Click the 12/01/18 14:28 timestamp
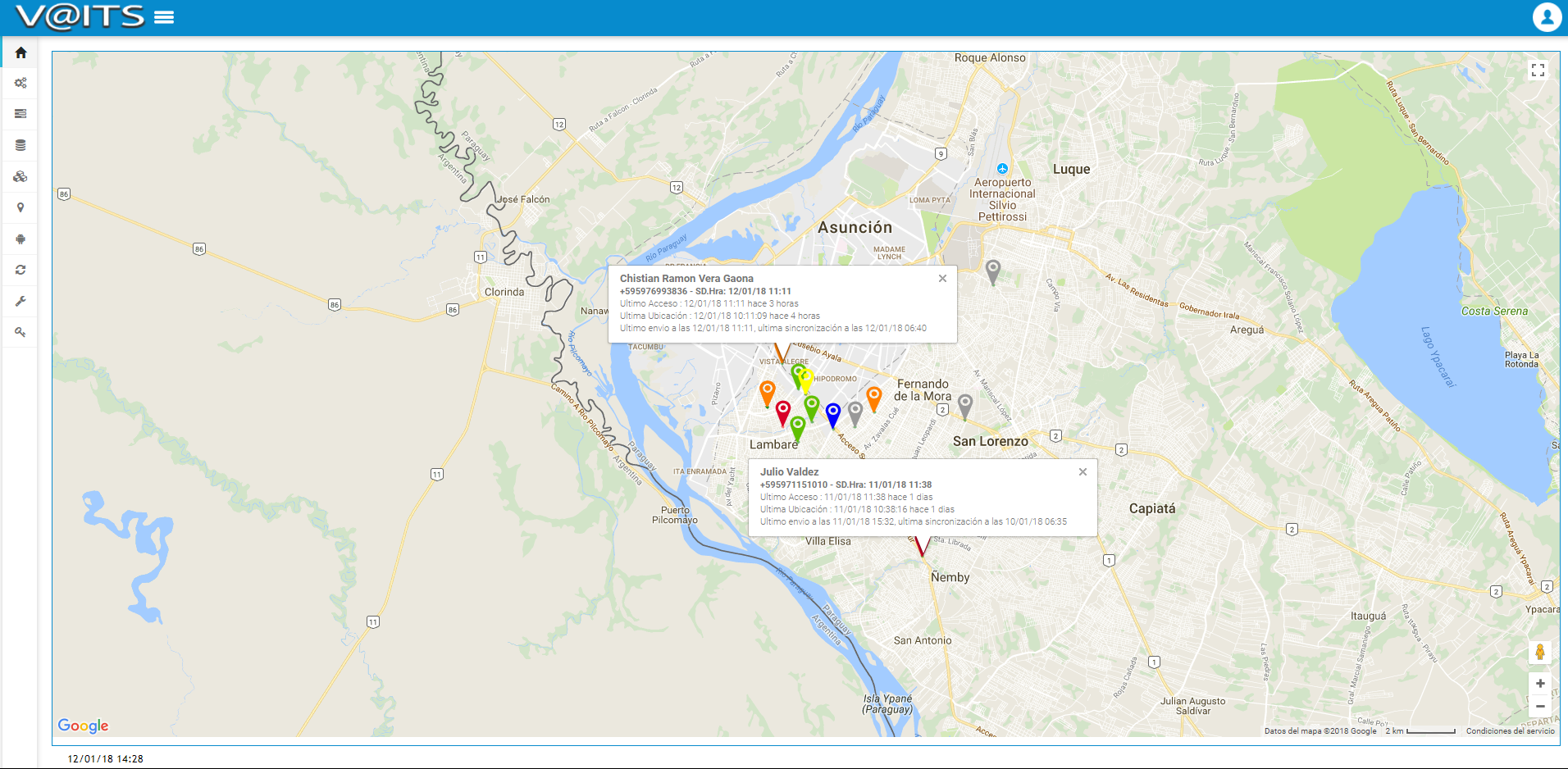 (x=105, y=759)
